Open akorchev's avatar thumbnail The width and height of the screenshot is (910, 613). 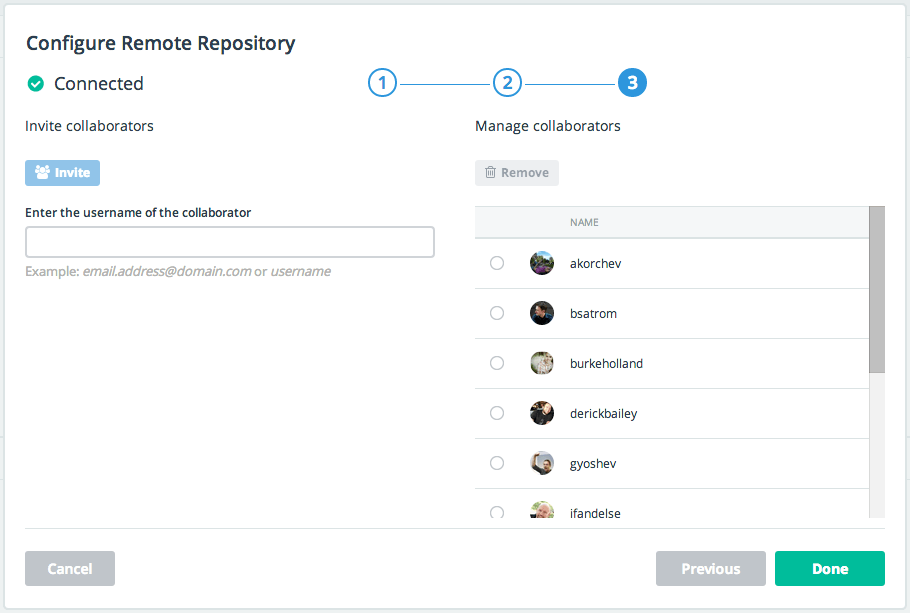(542, 263)
